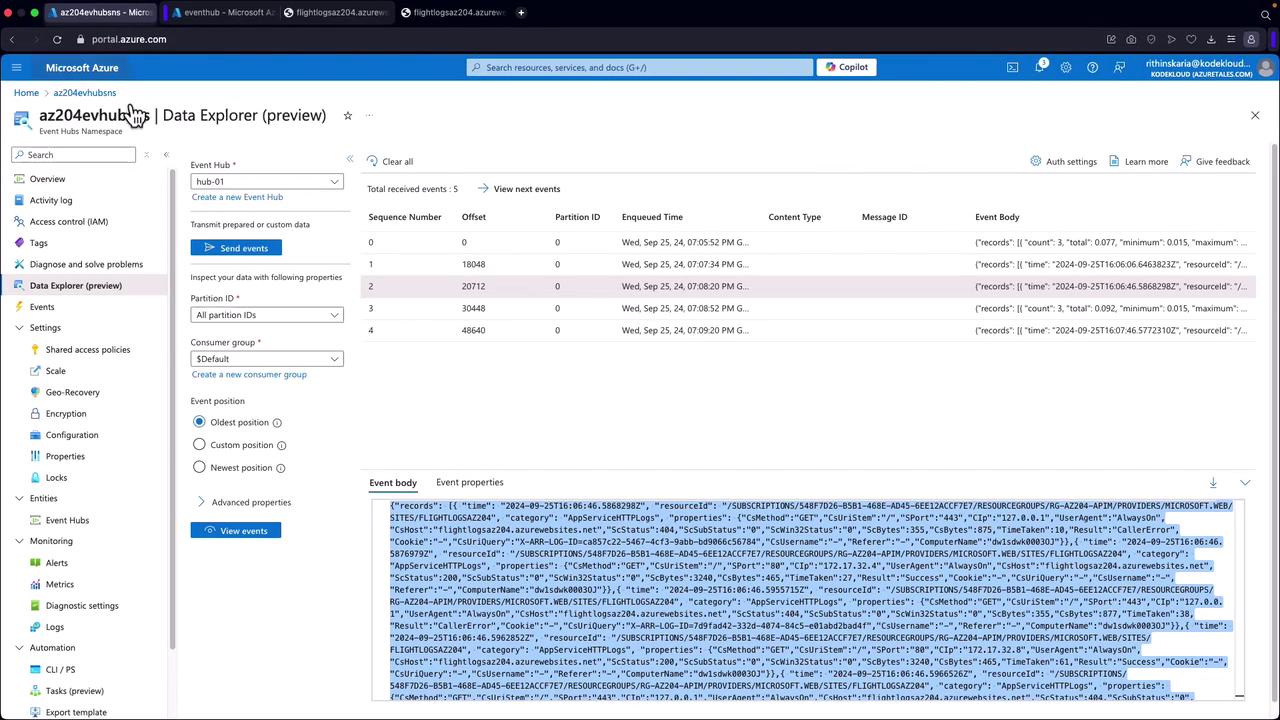
Task: Download the event body
Action: pyautogui.click(x=1213, y=483)
